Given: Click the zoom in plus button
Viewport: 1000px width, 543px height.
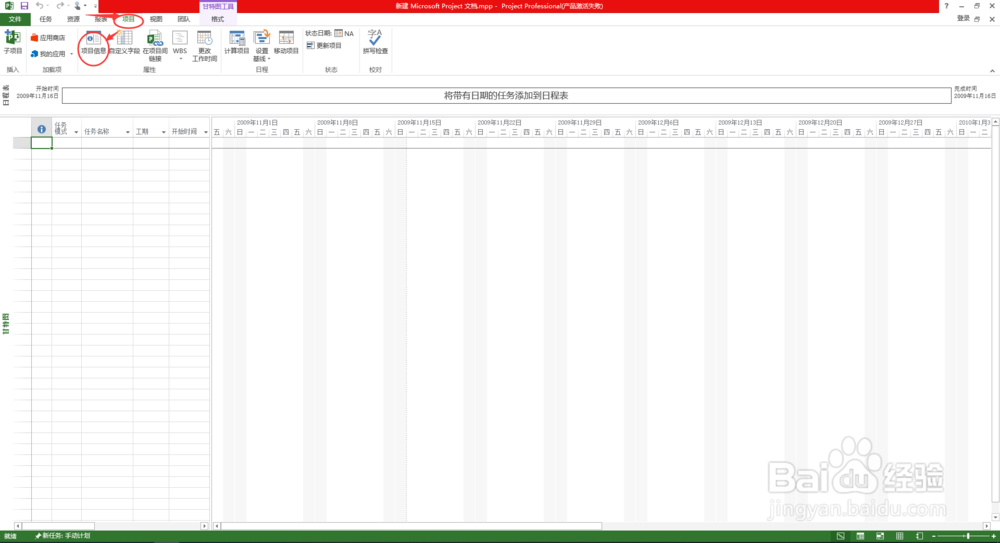Looking at the screenshot, I should click(x=994, y=536).
